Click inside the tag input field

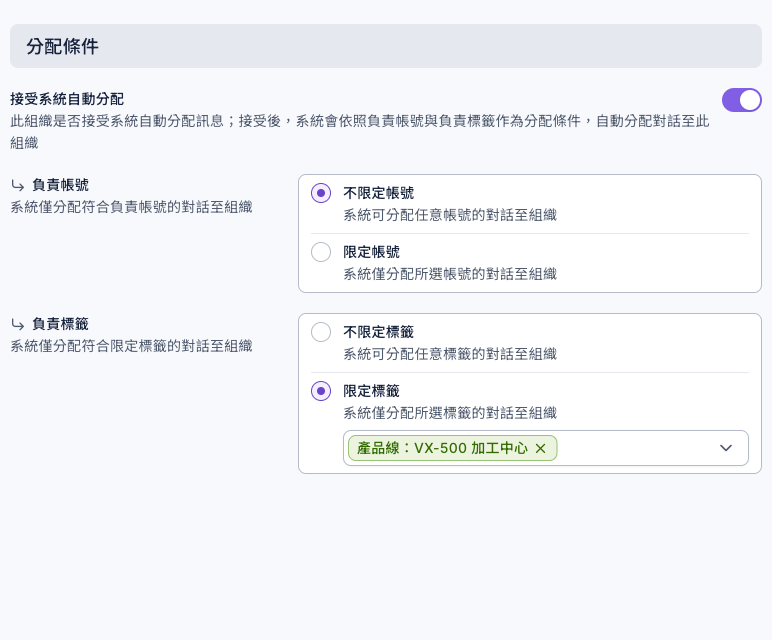(546, 448)
